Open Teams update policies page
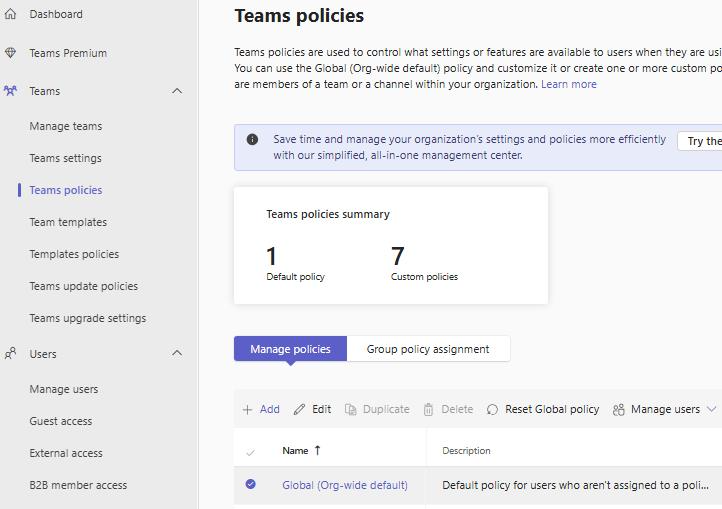 tap(84, 286)
